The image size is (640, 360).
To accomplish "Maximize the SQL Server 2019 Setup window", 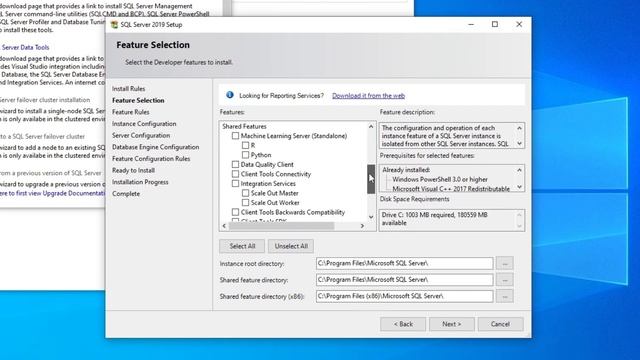I will (x=495, y=24).
